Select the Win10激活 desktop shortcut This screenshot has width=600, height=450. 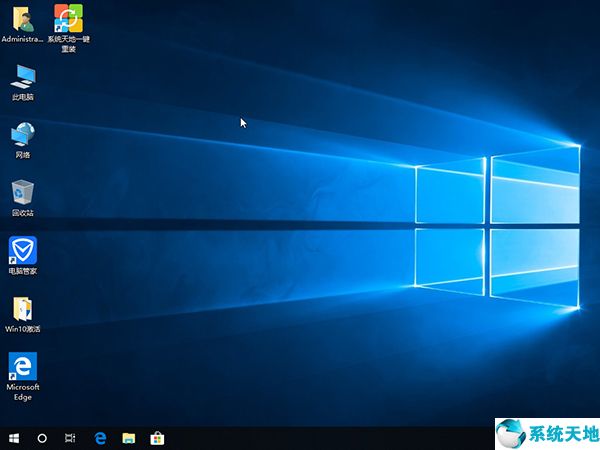(x=22, y=308)
